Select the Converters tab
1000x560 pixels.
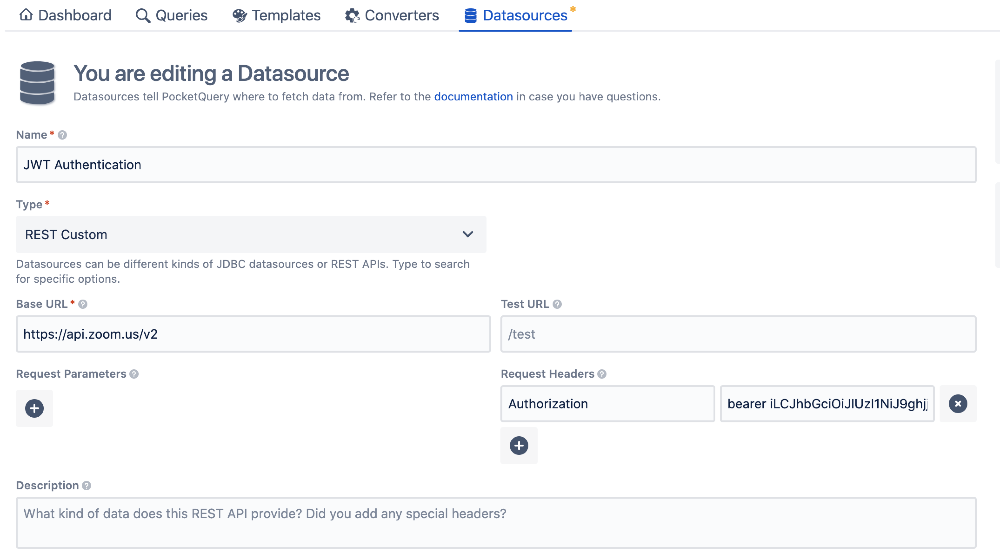click(x=392, y=16)
